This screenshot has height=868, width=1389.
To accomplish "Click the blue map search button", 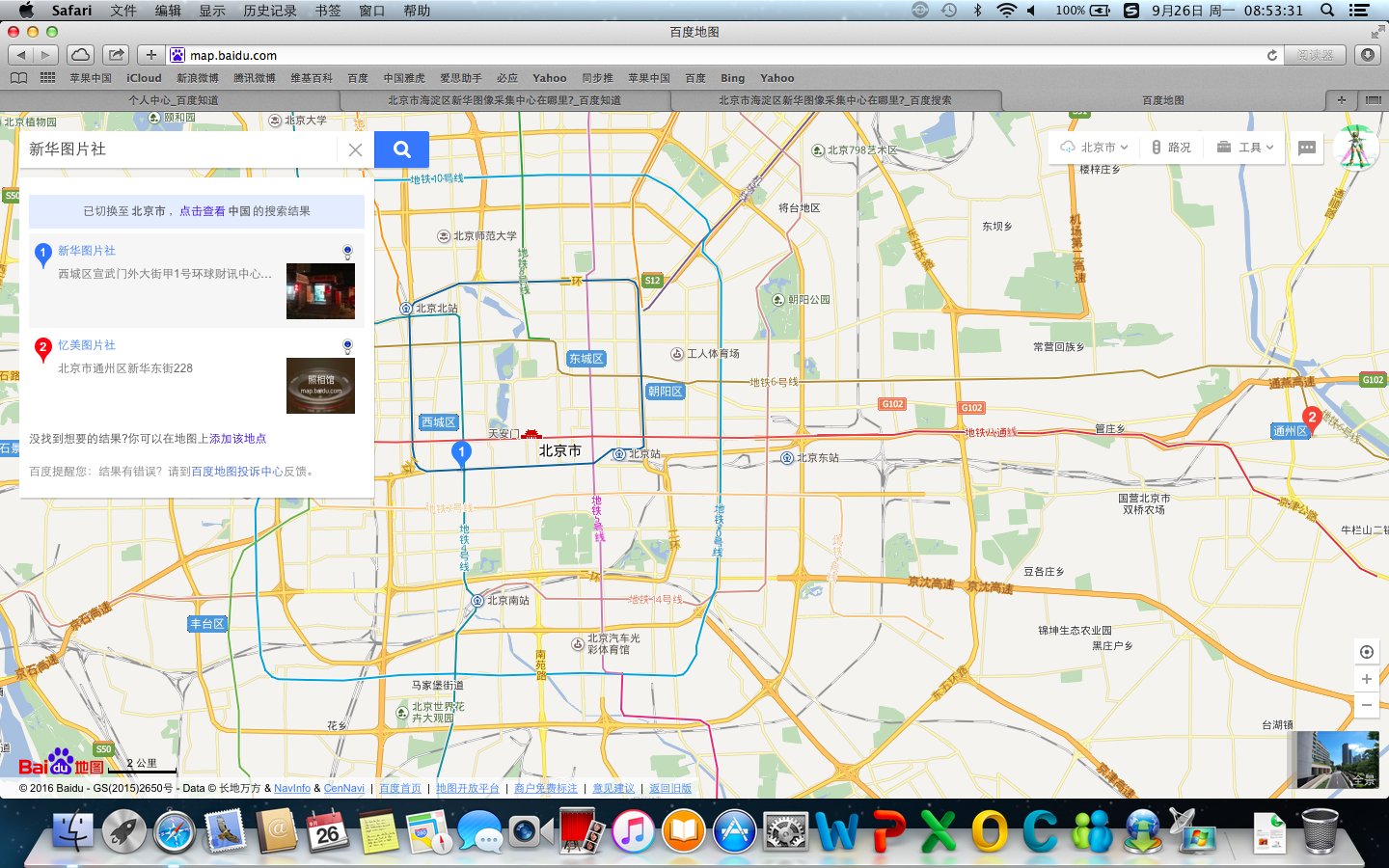I will point(401,149).
